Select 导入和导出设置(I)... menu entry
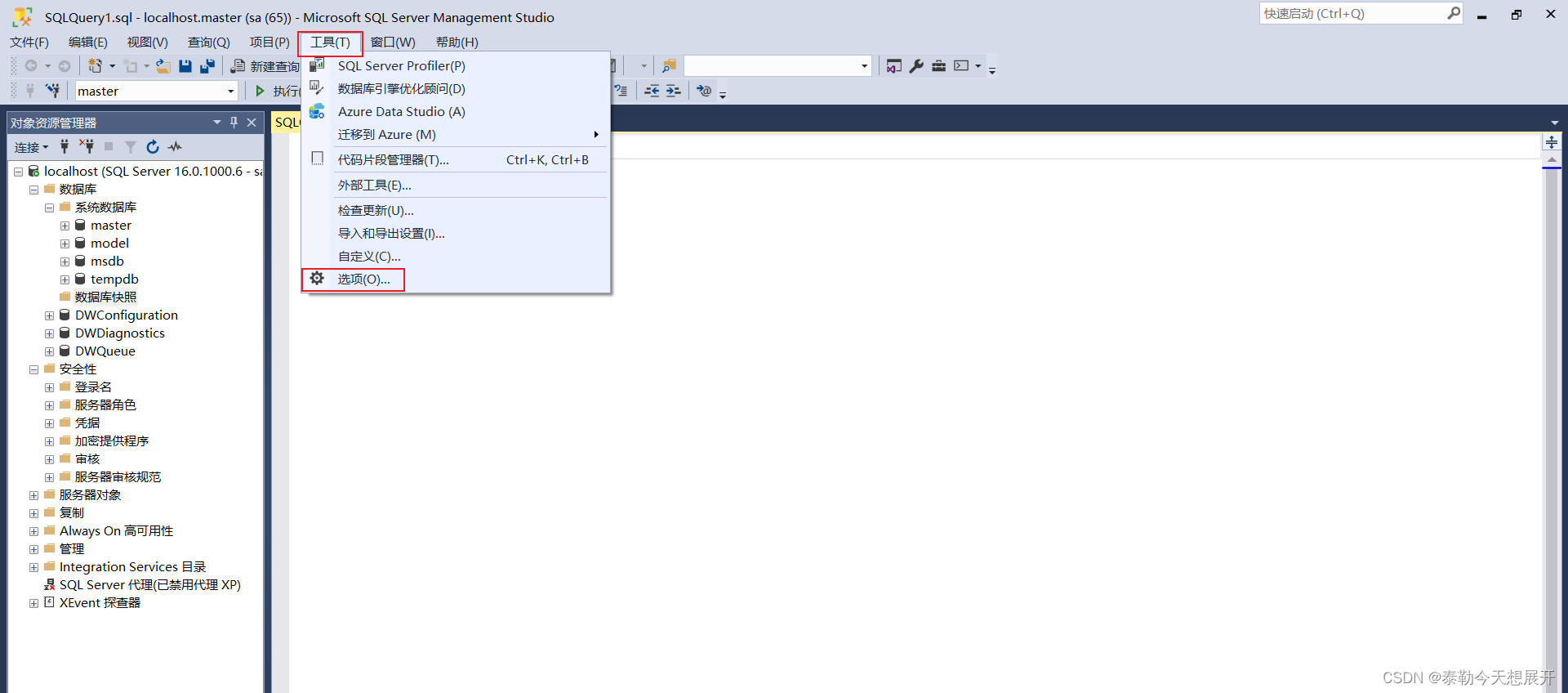The height and width of the screenshot is (693, 1568). tap(456, 233)
